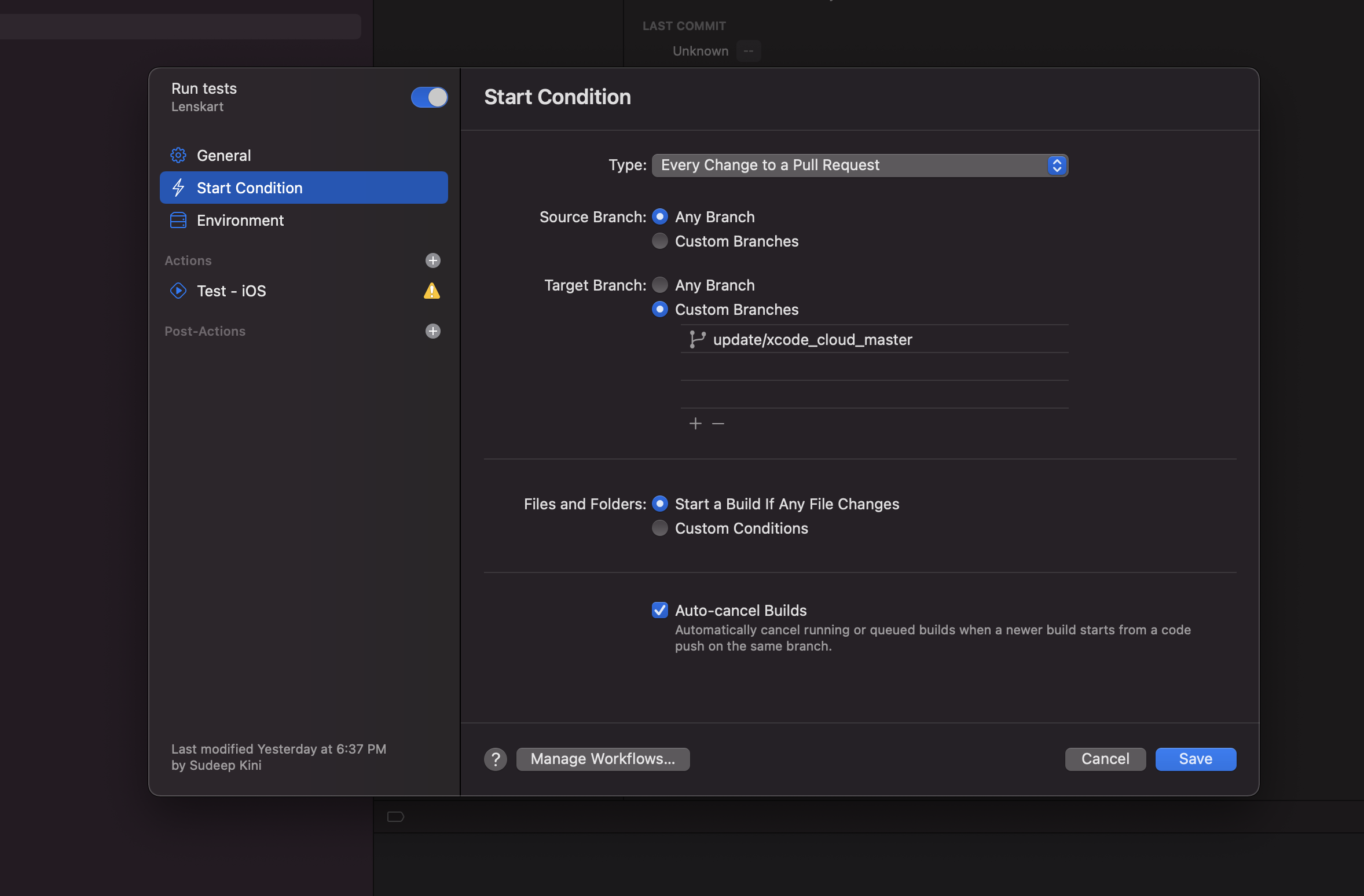Open help with the question mark button
This screenshot has width=1364, height=896.
496,759
